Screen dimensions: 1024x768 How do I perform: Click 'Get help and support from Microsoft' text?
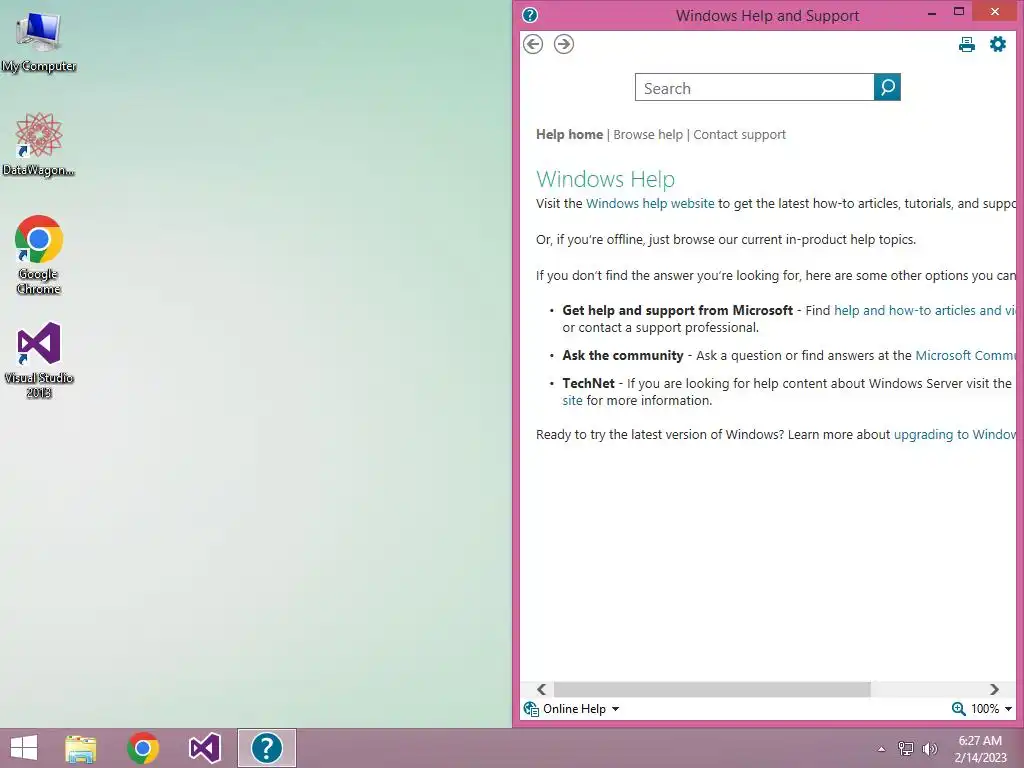tap(677, 310)
